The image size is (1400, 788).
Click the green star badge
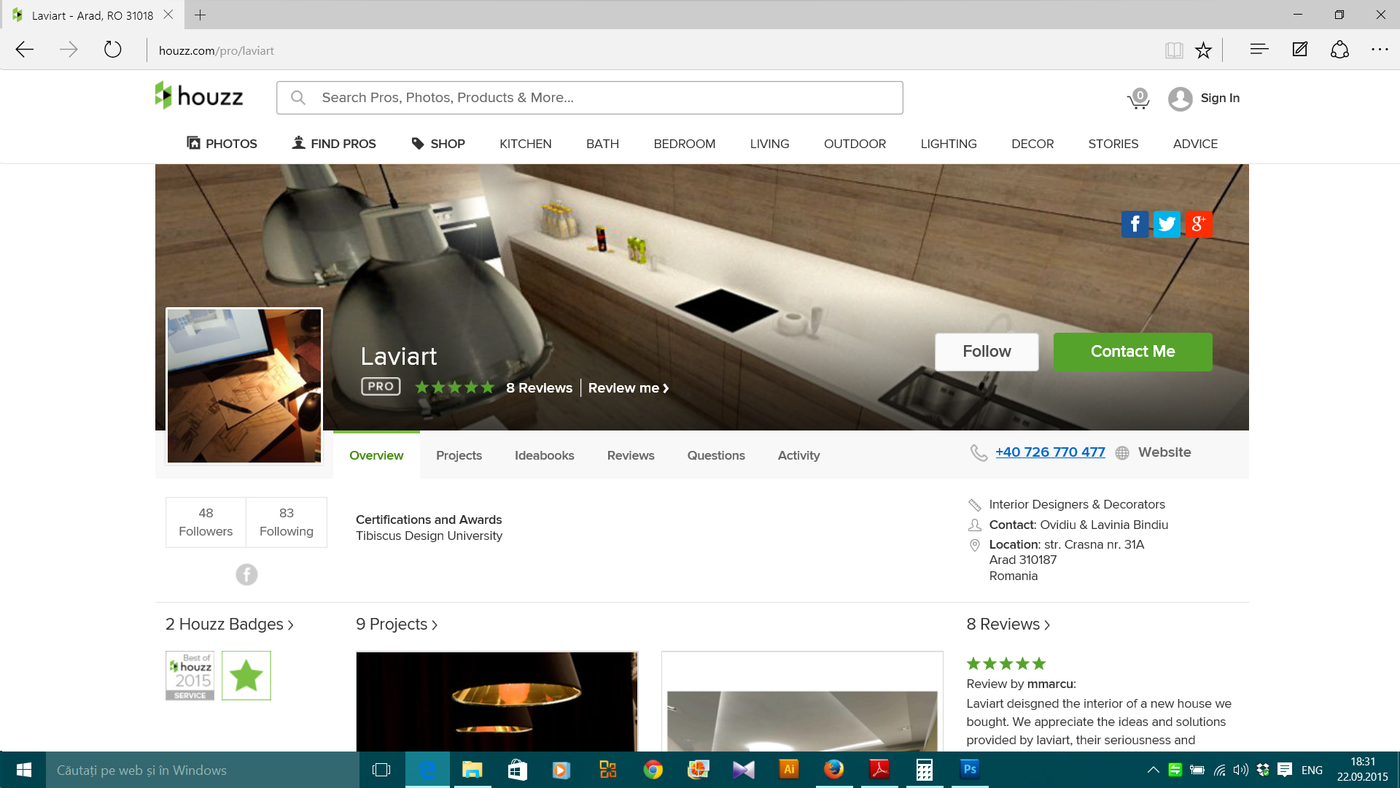coord(246,676)
